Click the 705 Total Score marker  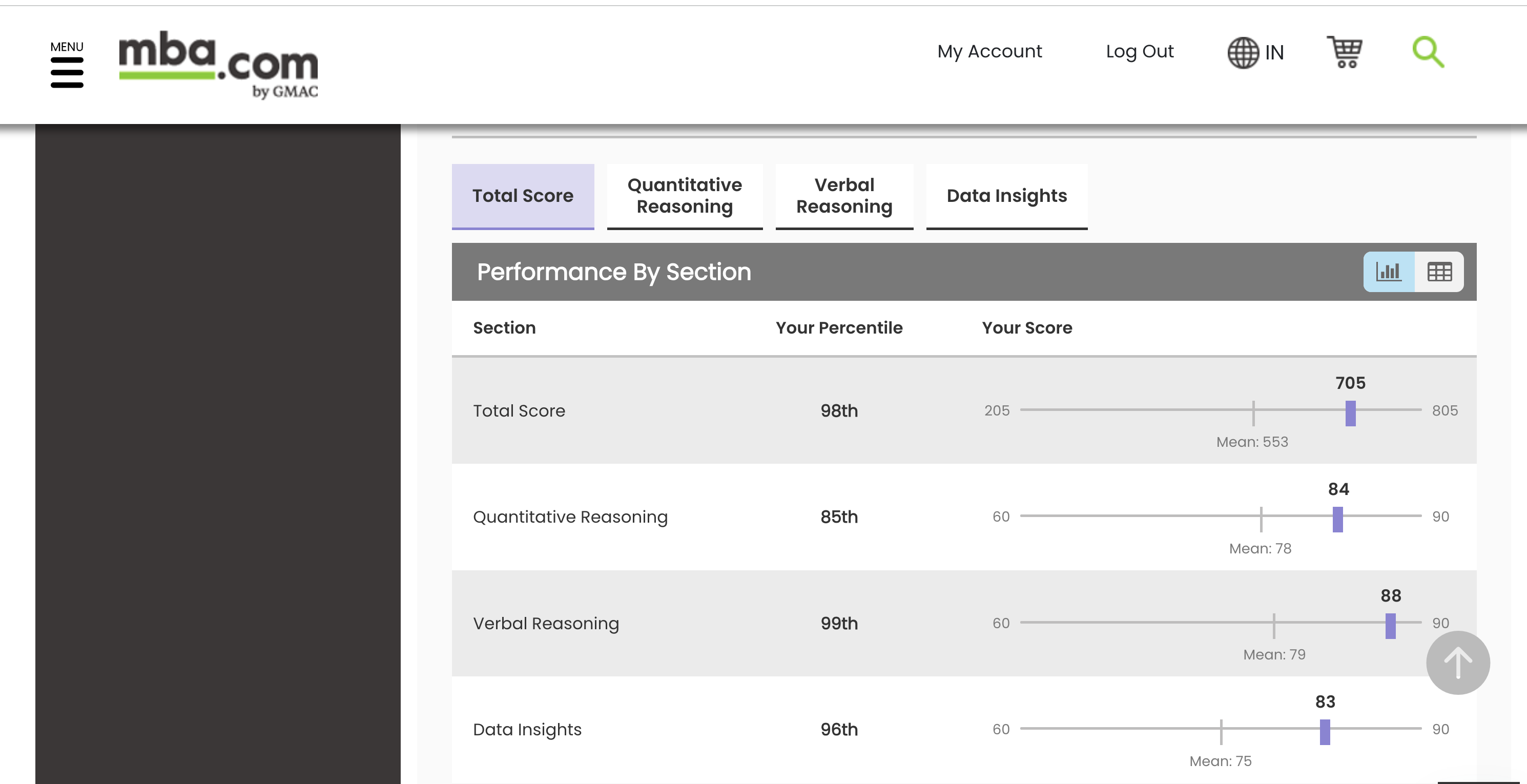point(1350,413)
